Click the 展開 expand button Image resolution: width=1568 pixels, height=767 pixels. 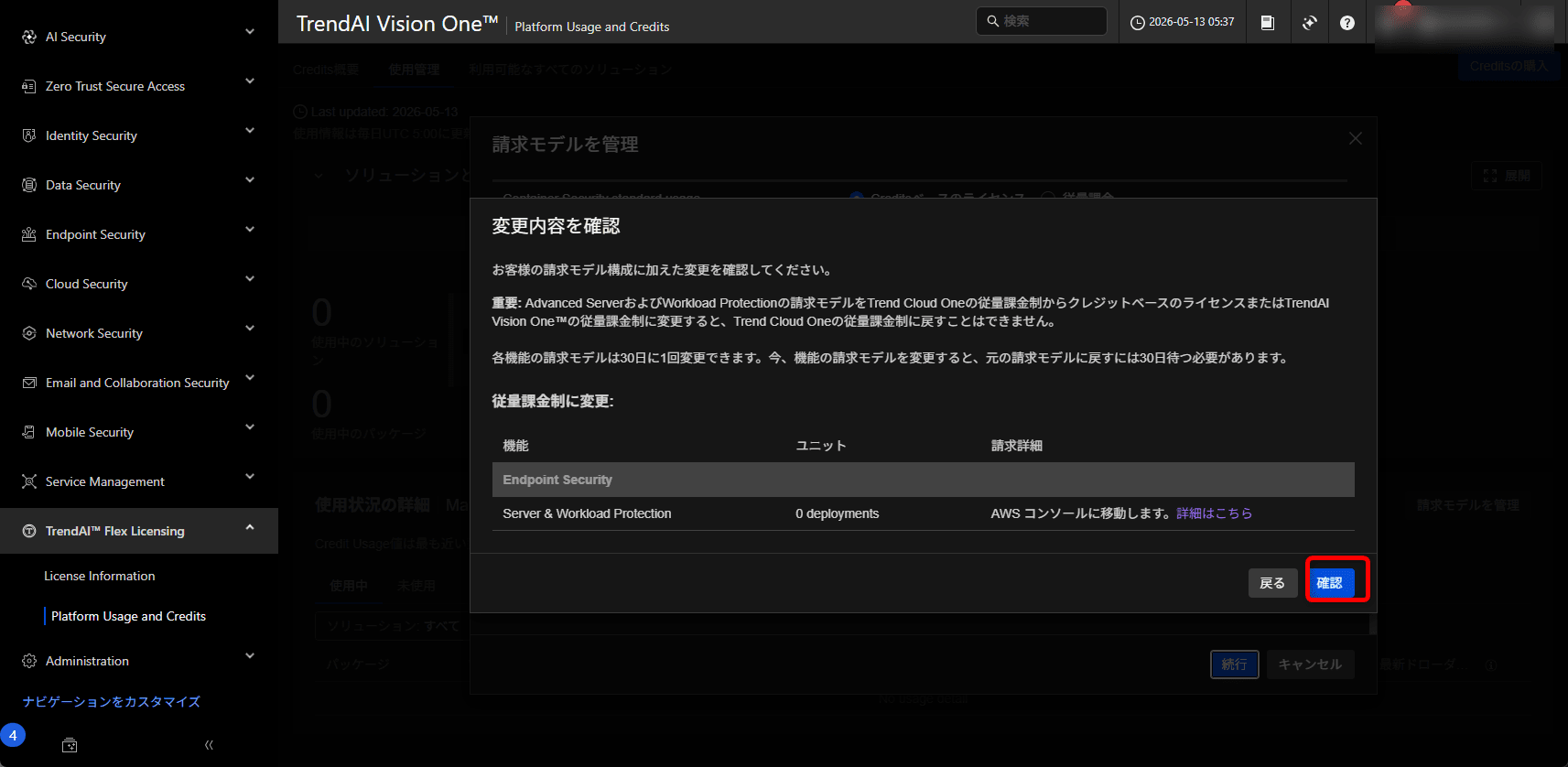pos(1506,176)
